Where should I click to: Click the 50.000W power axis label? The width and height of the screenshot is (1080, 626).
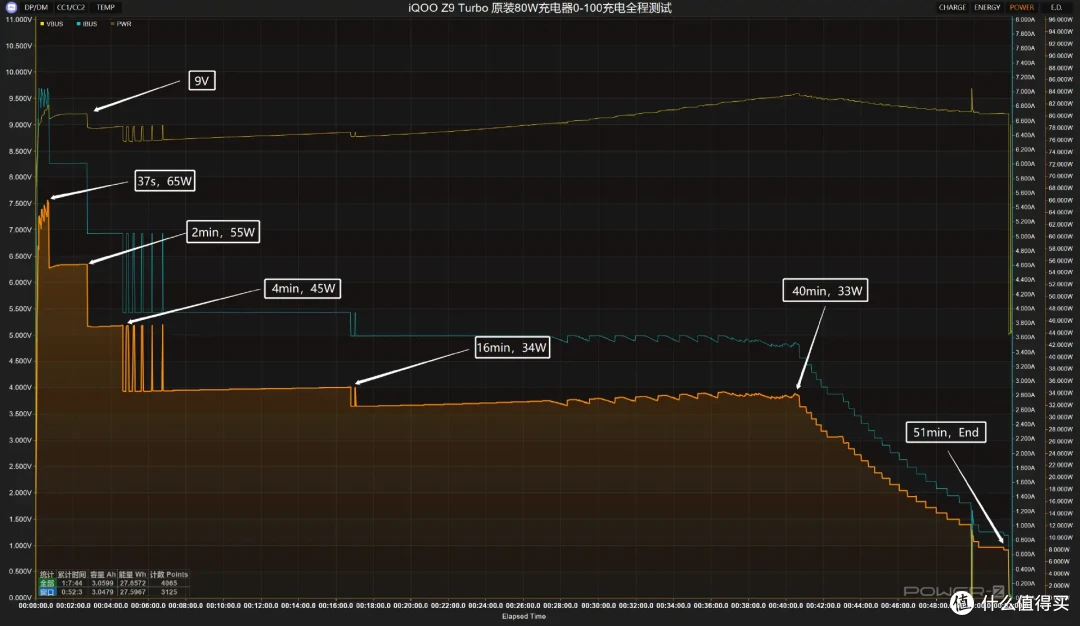[x=1060, y=296]
